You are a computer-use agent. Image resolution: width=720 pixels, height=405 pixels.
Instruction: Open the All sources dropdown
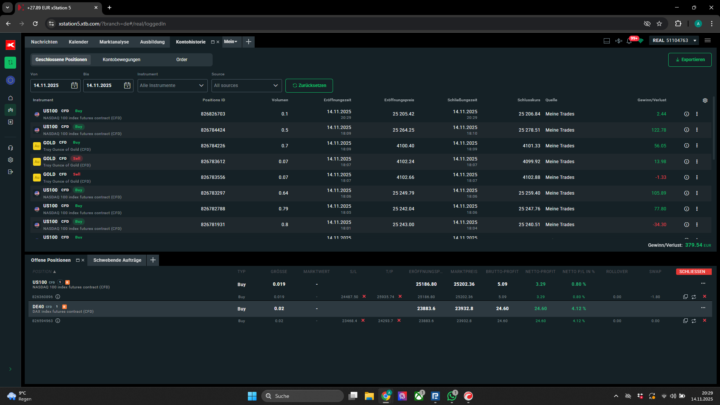pyautogui.click(x=246, y=85)
